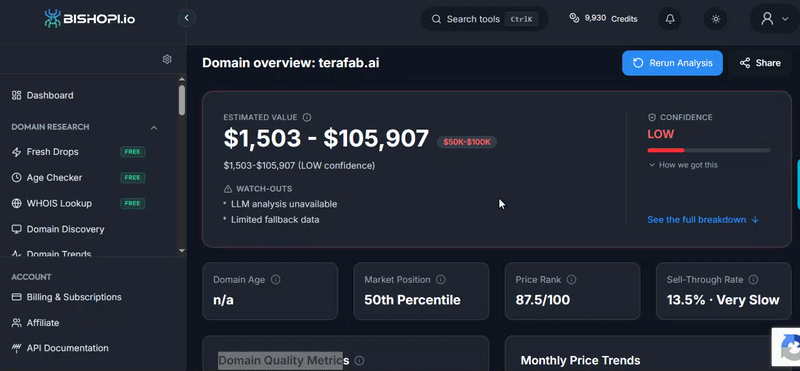
Task: Click the Confidence shield icon
Action: click(652, 117)
